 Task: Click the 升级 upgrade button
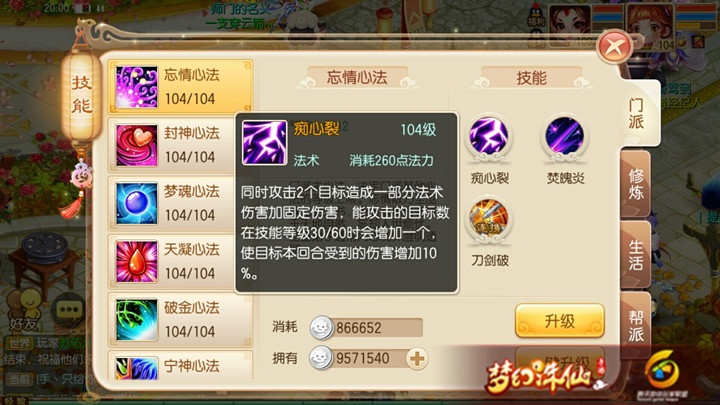[x=559, y=321]
